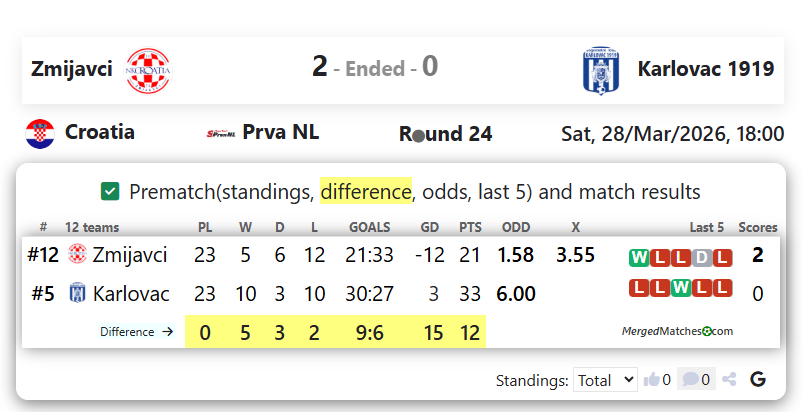Click the Zmijavci club crest in header

(148, 69)
